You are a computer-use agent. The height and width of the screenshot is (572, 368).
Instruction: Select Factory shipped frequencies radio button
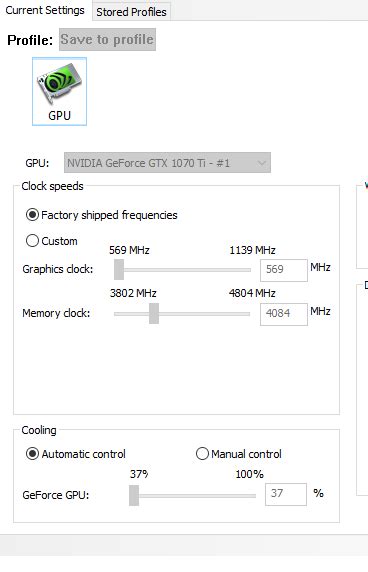coord(32,215)
